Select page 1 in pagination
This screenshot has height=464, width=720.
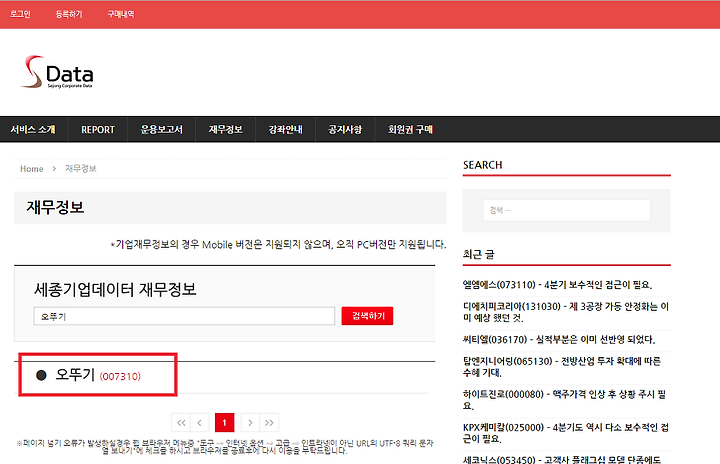225,423
